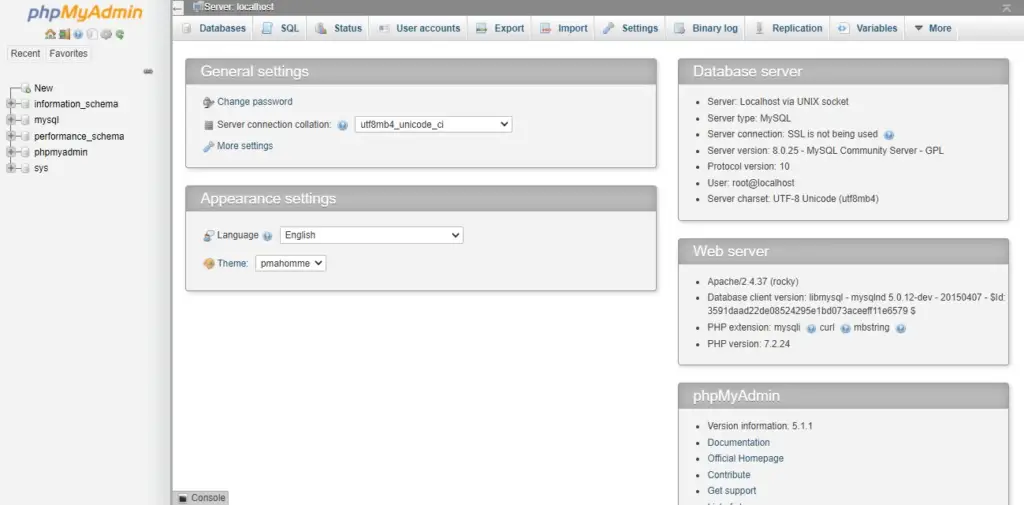The width and height of the screenshot is (1024, 505).
Task: Open Server connection collation dropdown
Action: [433, 124]
